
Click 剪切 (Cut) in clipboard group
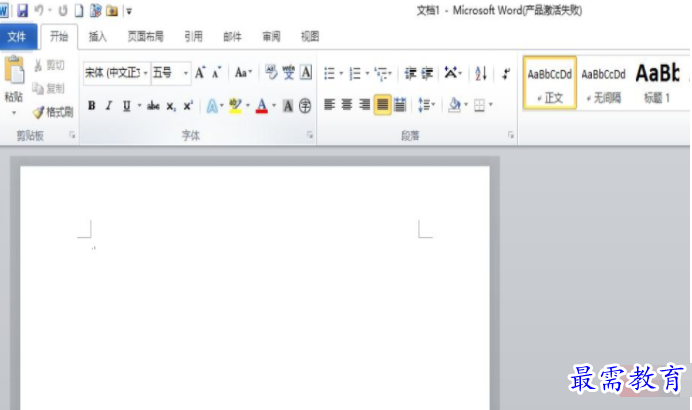point(49,65)
